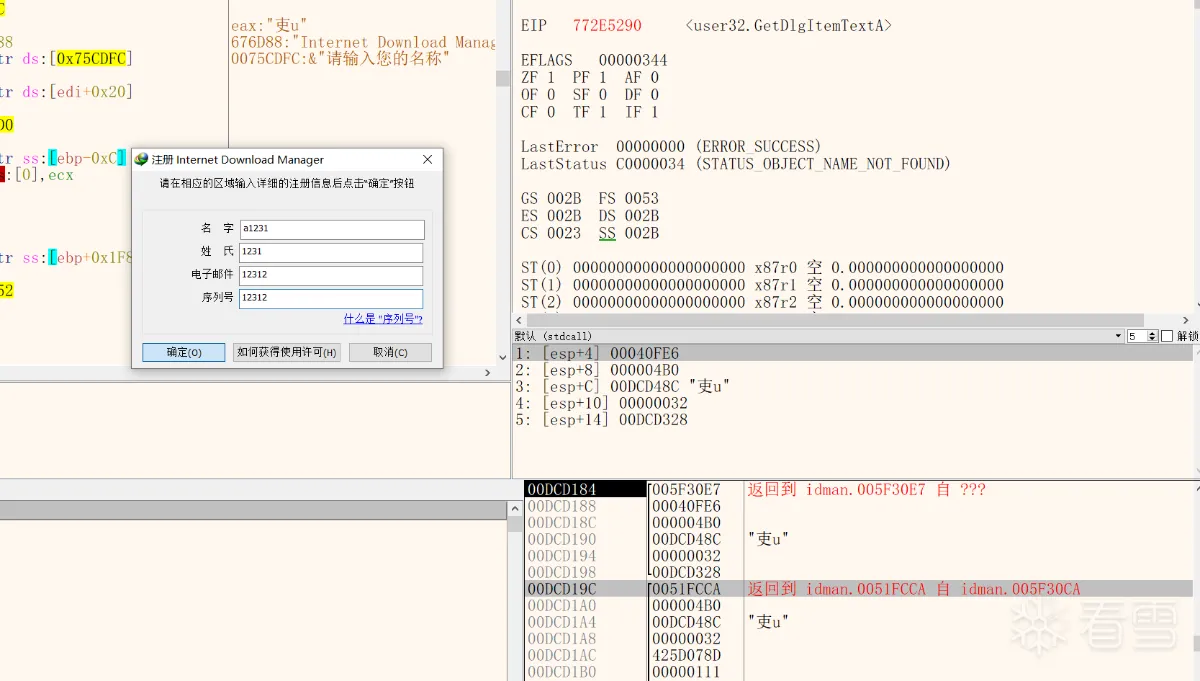Click comment 返回到 idman.005F30E7 自 ???

click(x=867, y=489)
